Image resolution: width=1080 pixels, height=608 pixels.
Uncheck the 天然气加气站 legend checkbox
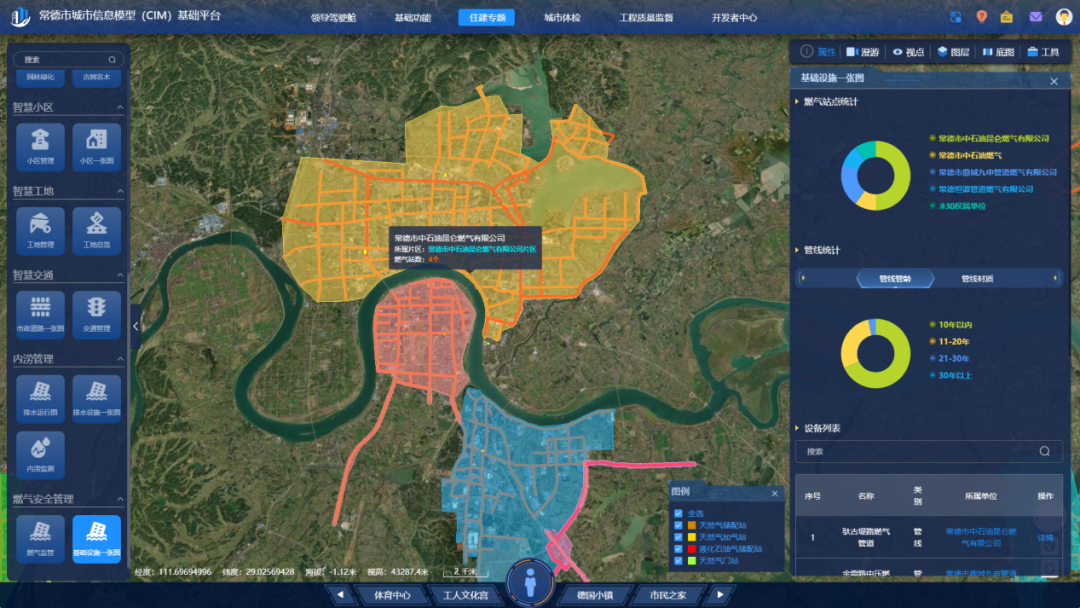(x=679, y=537)
